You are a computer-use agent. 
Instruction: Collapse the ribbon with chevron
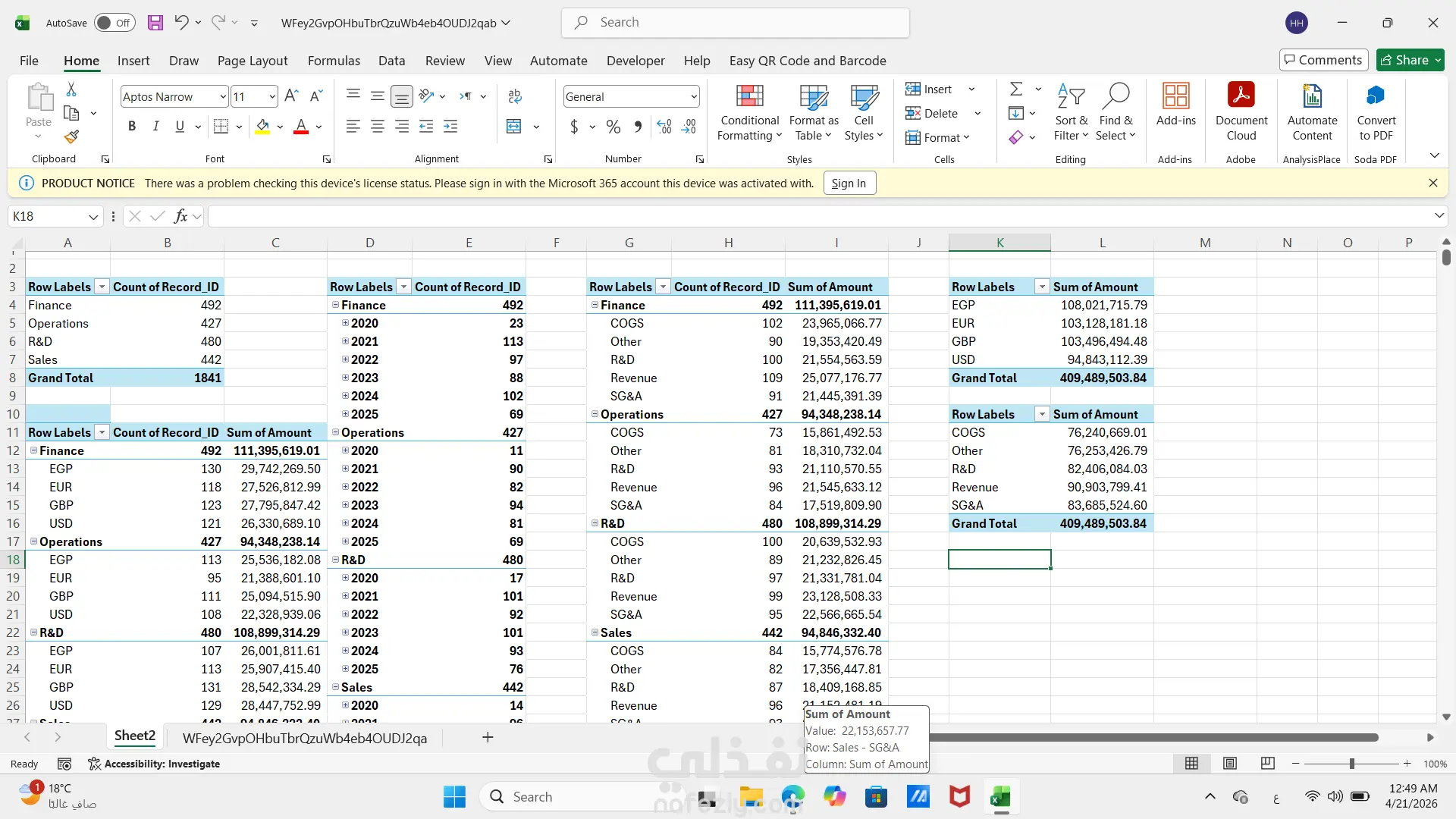(x=1434, y=155)
